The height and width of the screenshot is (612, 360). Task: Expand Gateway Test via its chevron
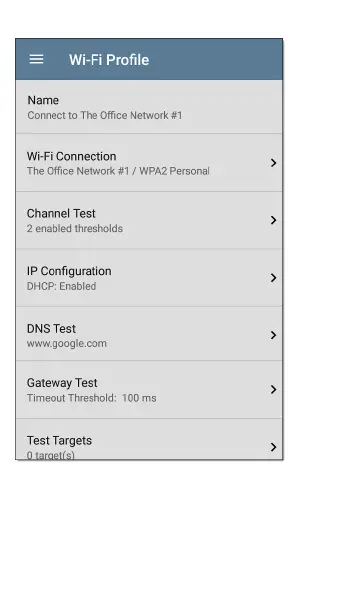(x=273, y=389)
